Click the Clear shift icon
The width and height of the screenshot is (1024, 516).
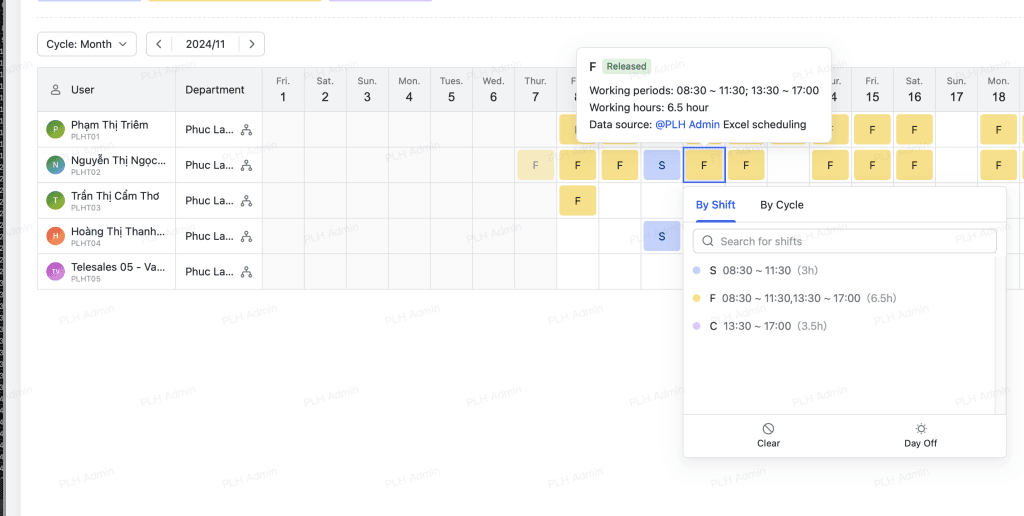tap(768, 429)
